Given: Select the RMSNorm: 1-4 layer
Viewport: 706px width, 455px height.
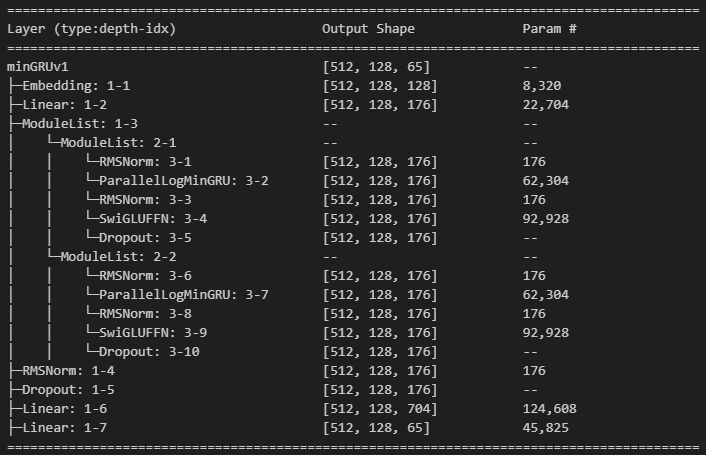Looking at the screenshot, I should click(68, 370).
